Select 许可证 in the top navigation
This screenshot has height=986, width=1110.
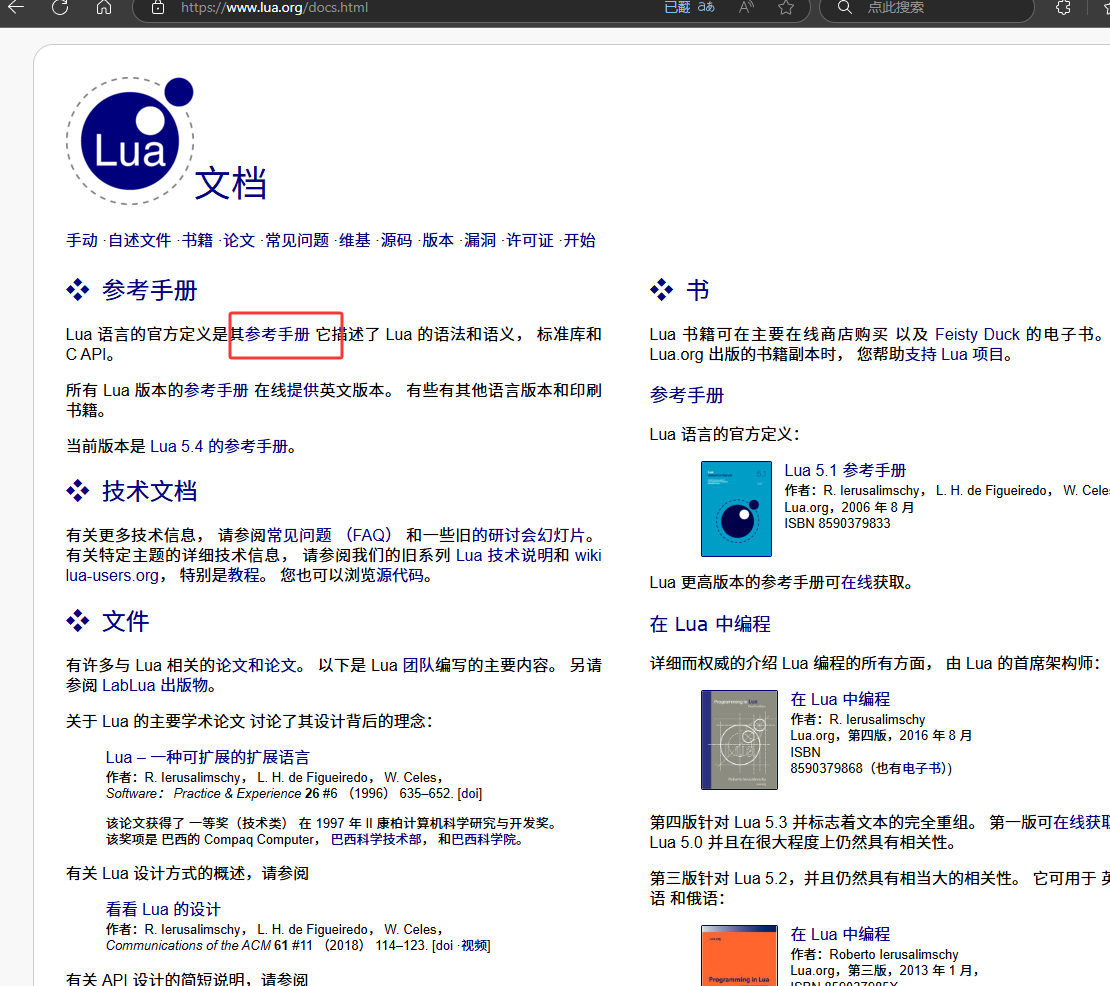pyautogui.click(x=530, y=240)
